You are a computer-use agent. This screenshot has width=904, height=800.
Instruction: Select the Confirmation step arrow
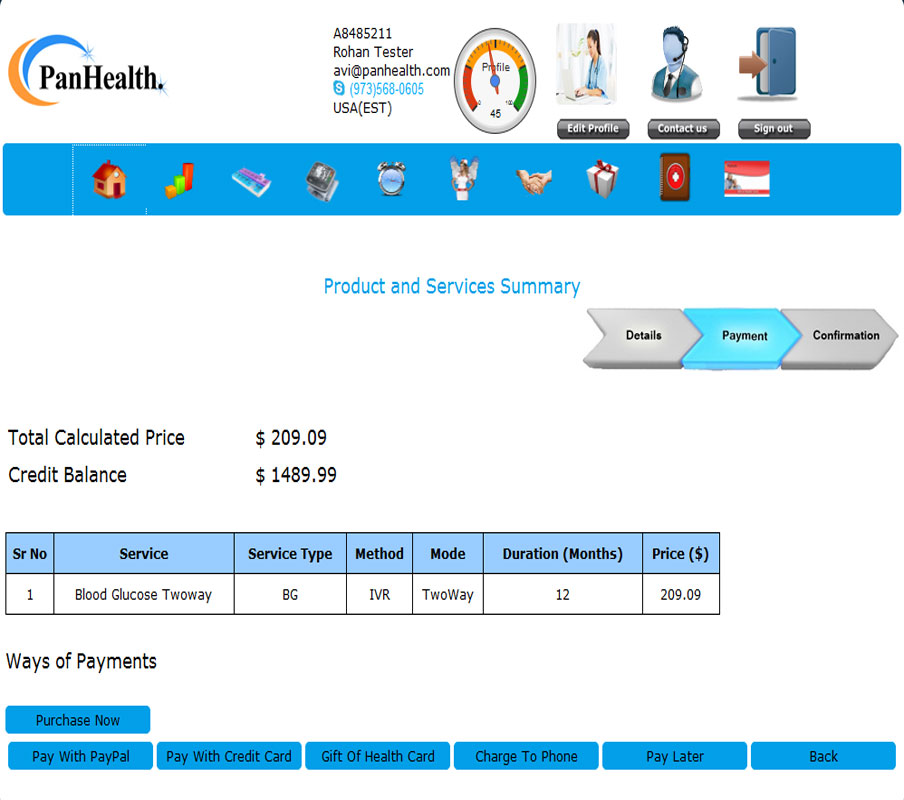pos(844,336)
